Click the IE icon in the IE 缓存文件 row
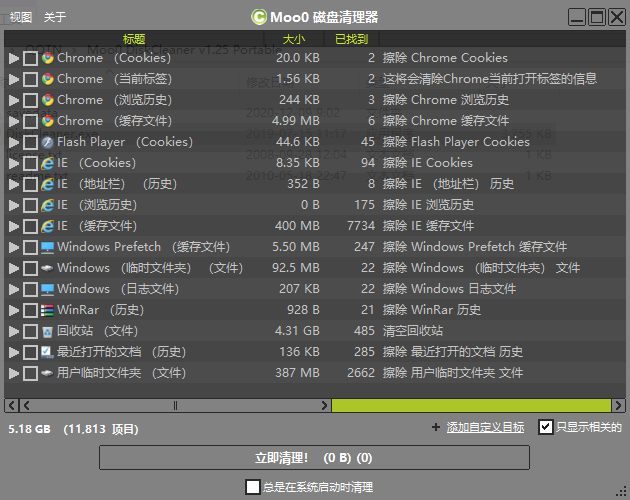This screenshot has width=630, height=500. pos(47,226)
